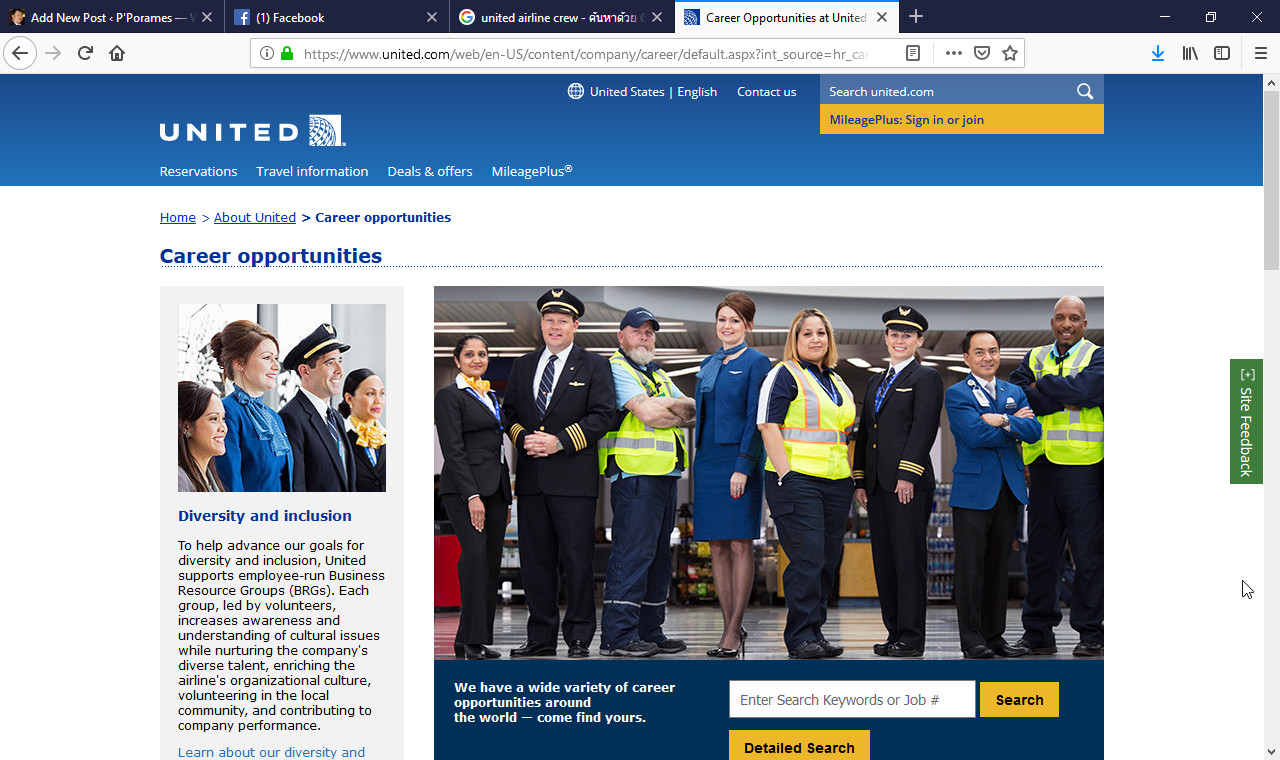The width and height of the screenshot is (1280, 760).
Task: Click the browser address bar URL
Action: point(585,53)
